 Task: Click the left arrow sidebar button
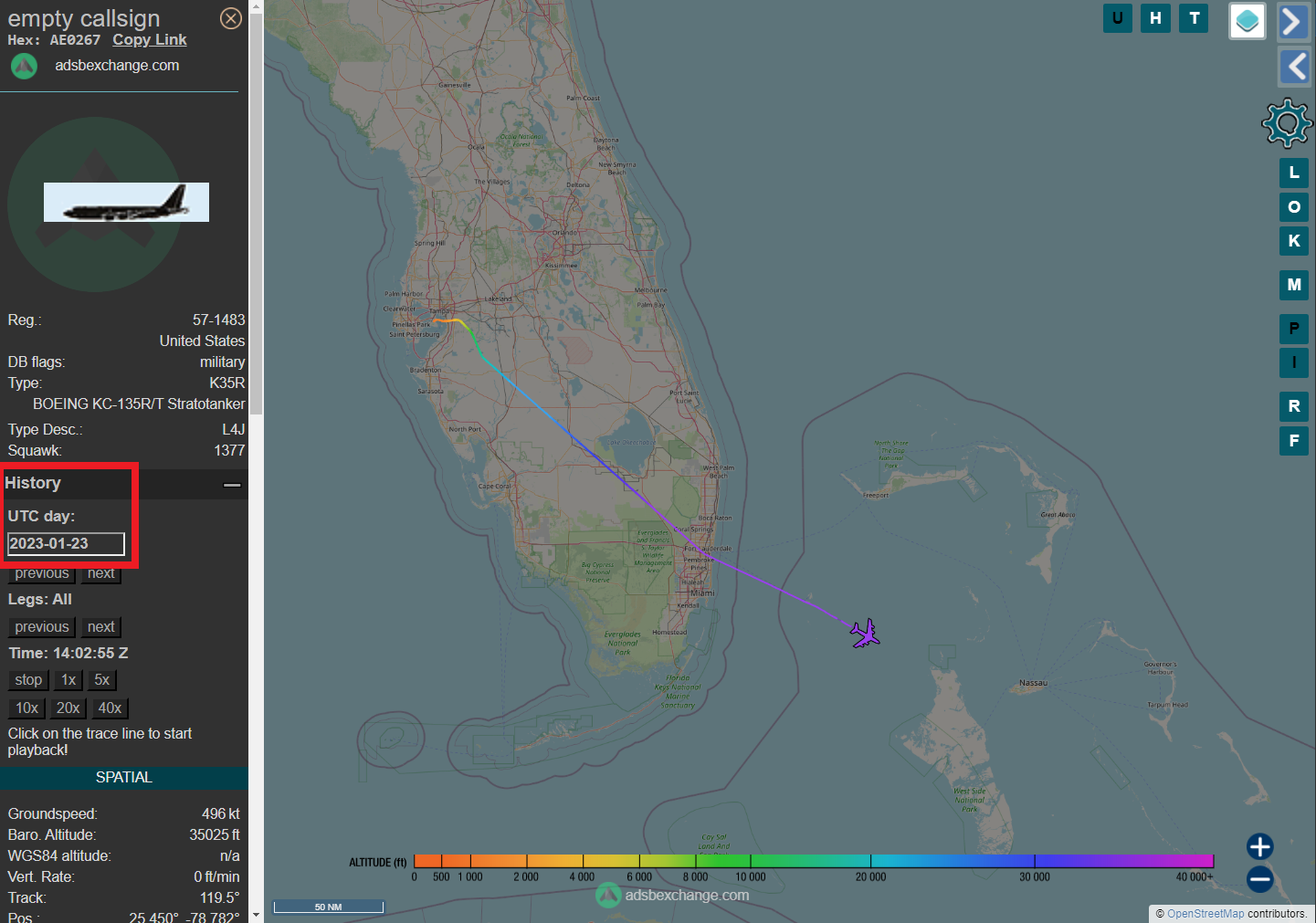pos(1294,67)
